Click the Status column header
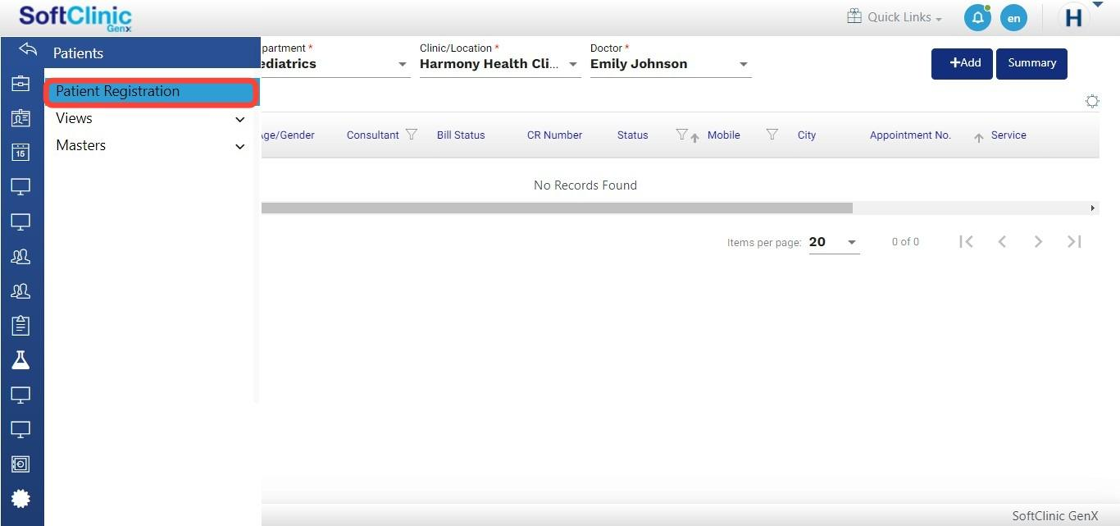 (632, 135)
